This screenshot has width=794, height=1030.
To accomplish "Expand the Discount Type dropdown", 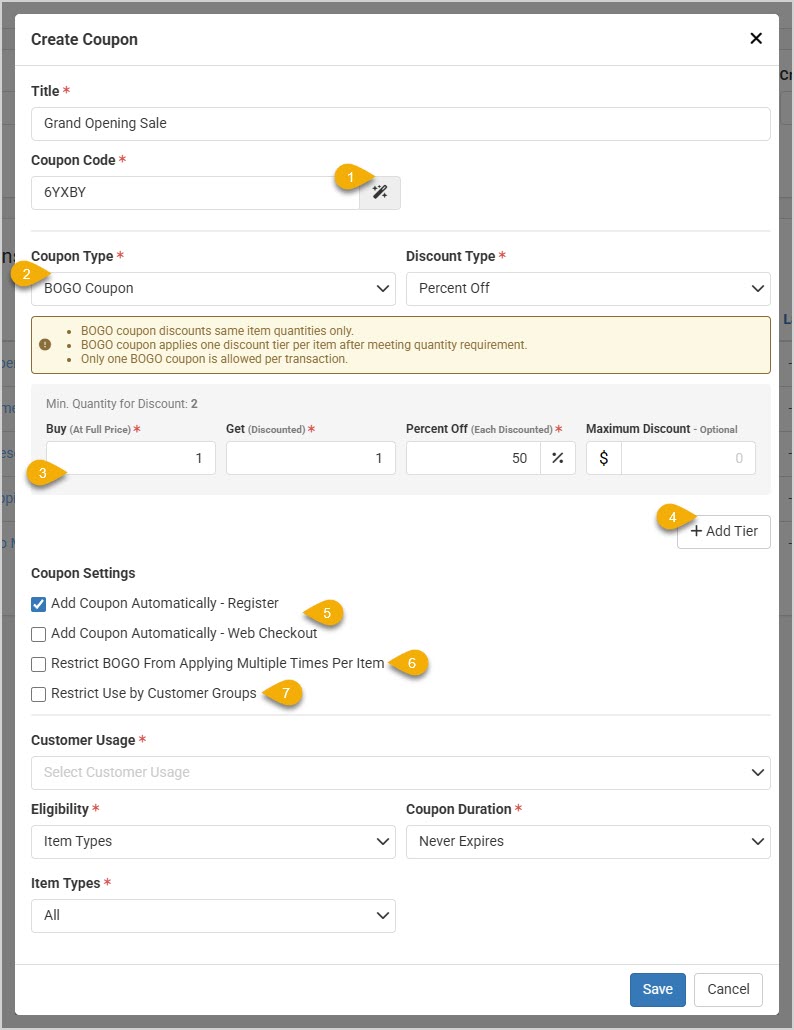I will (x=588, y=288).
